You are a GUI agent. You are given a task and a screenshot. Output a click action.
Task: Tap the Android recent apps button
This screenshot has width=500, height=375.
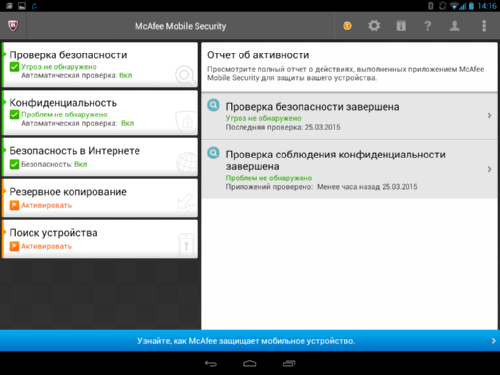289,363
